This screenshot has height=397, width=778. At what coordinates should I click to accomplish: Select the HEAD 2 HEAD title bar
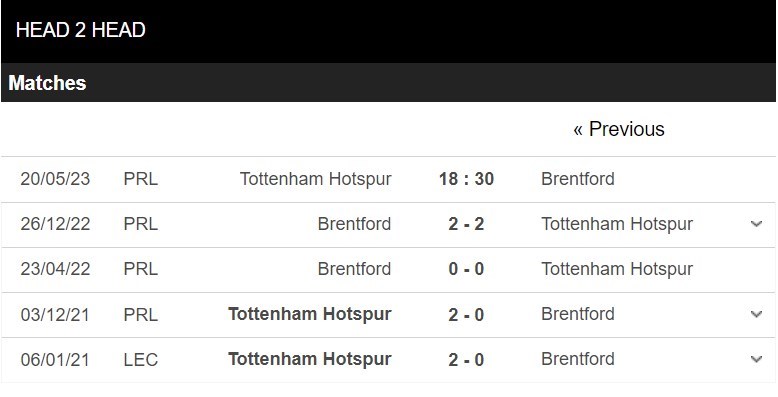(x=389, y=31)
